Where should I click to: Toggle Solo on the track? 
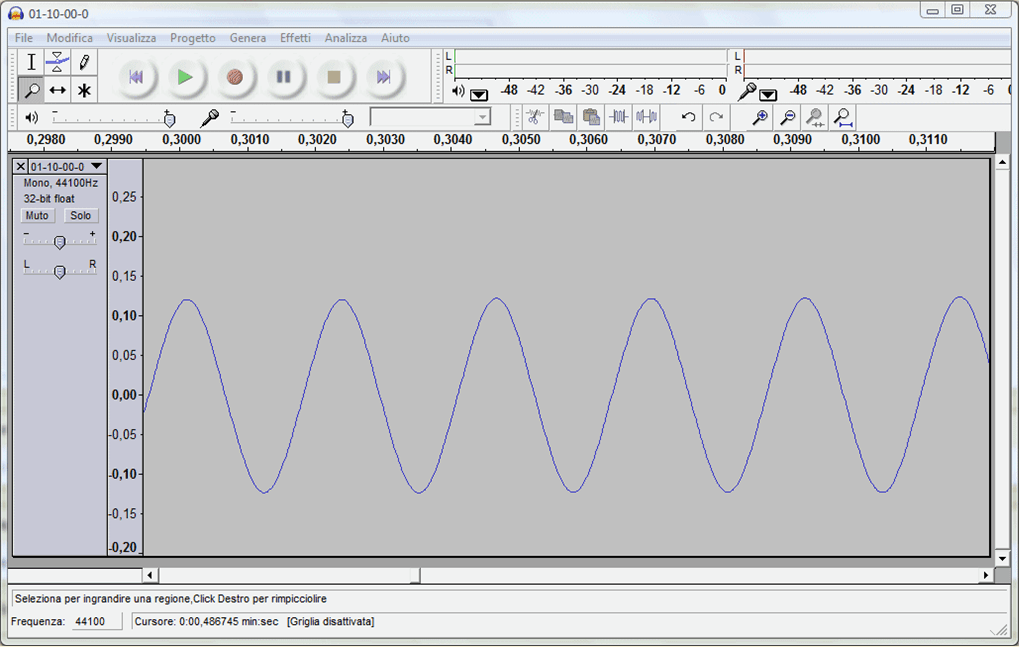[x=81, y=216]
